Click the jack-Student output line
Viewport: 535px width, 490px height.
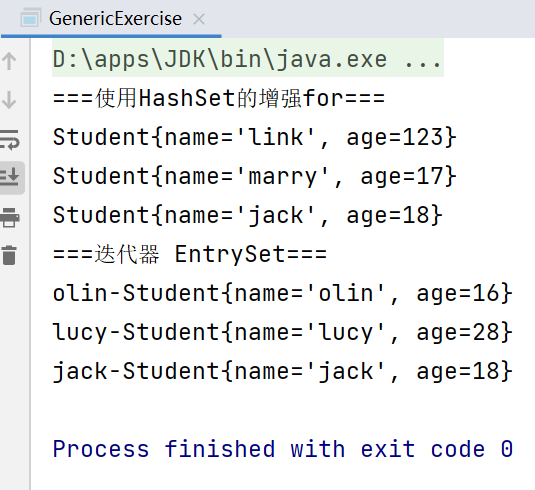(x=283, y=371)
